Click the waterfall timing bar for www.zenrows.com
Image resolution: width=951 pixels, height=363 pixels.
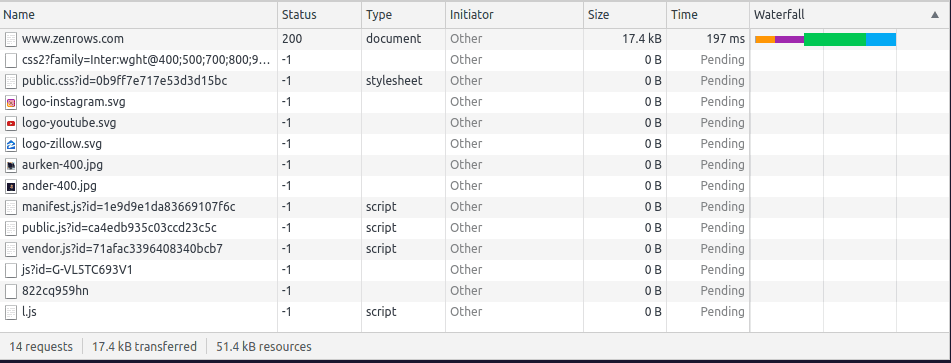coord(825,39)
